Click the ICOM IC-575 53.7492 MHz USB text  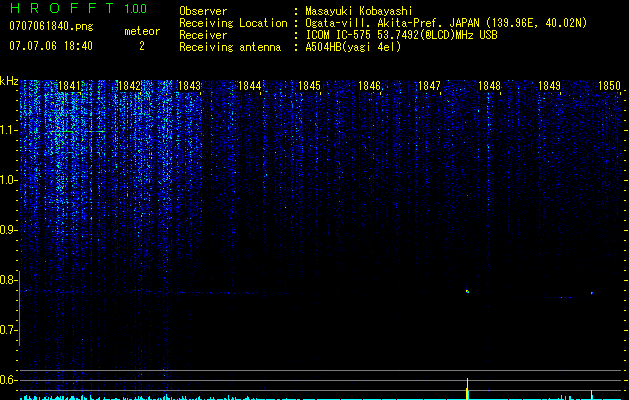pos(401,35)
